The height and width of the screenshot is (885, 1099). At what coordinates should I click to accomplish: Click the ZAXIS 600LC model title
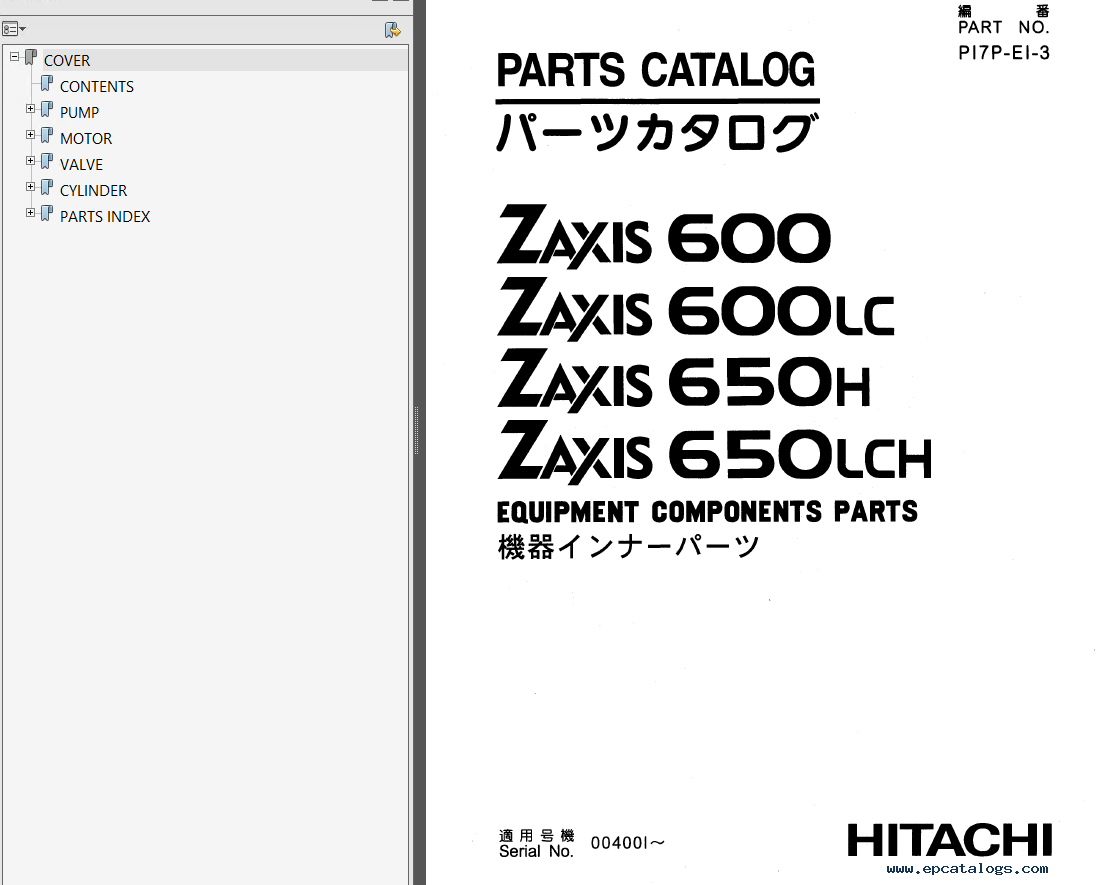[696, 309]
